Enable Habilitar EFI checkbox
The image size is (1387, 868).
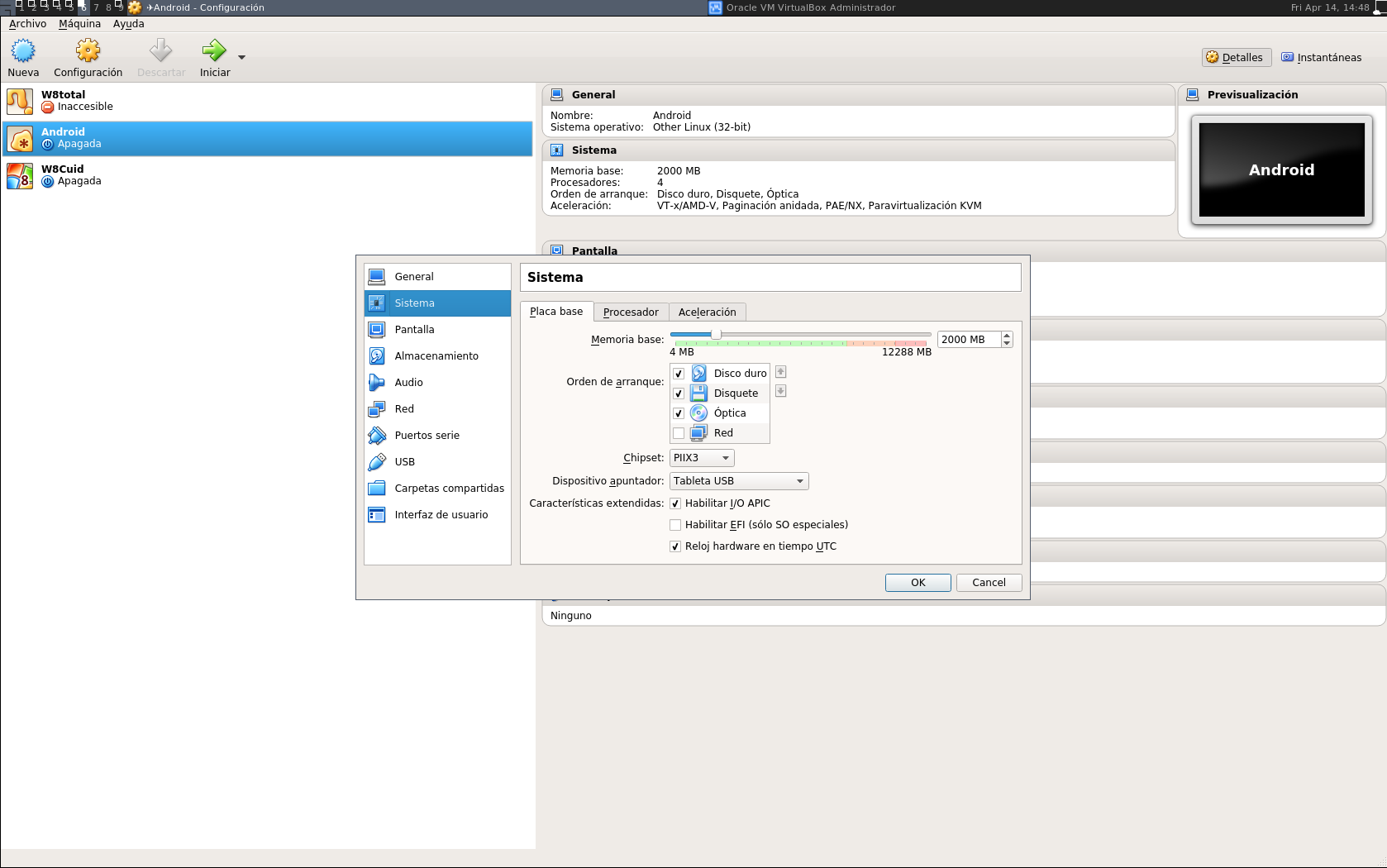pyautogui.click(x=675, y=525)
